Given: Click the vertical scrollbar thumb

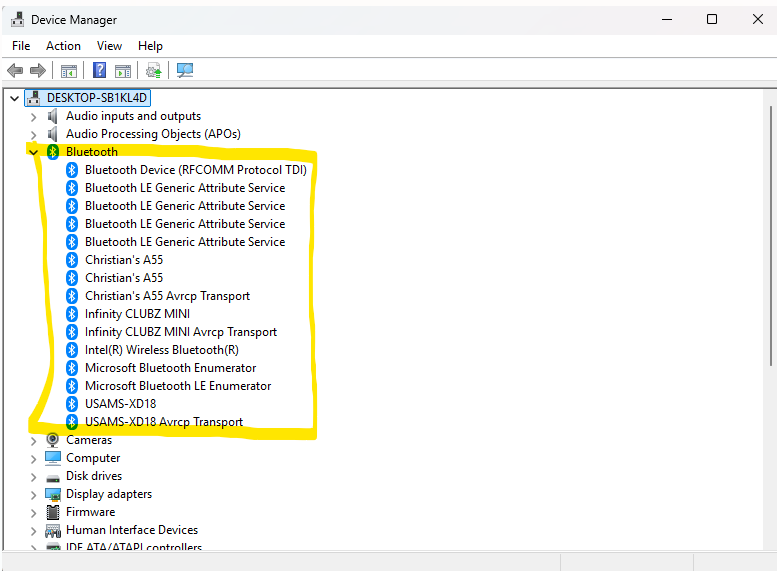Looking at the screenshot, I should 771,236.
